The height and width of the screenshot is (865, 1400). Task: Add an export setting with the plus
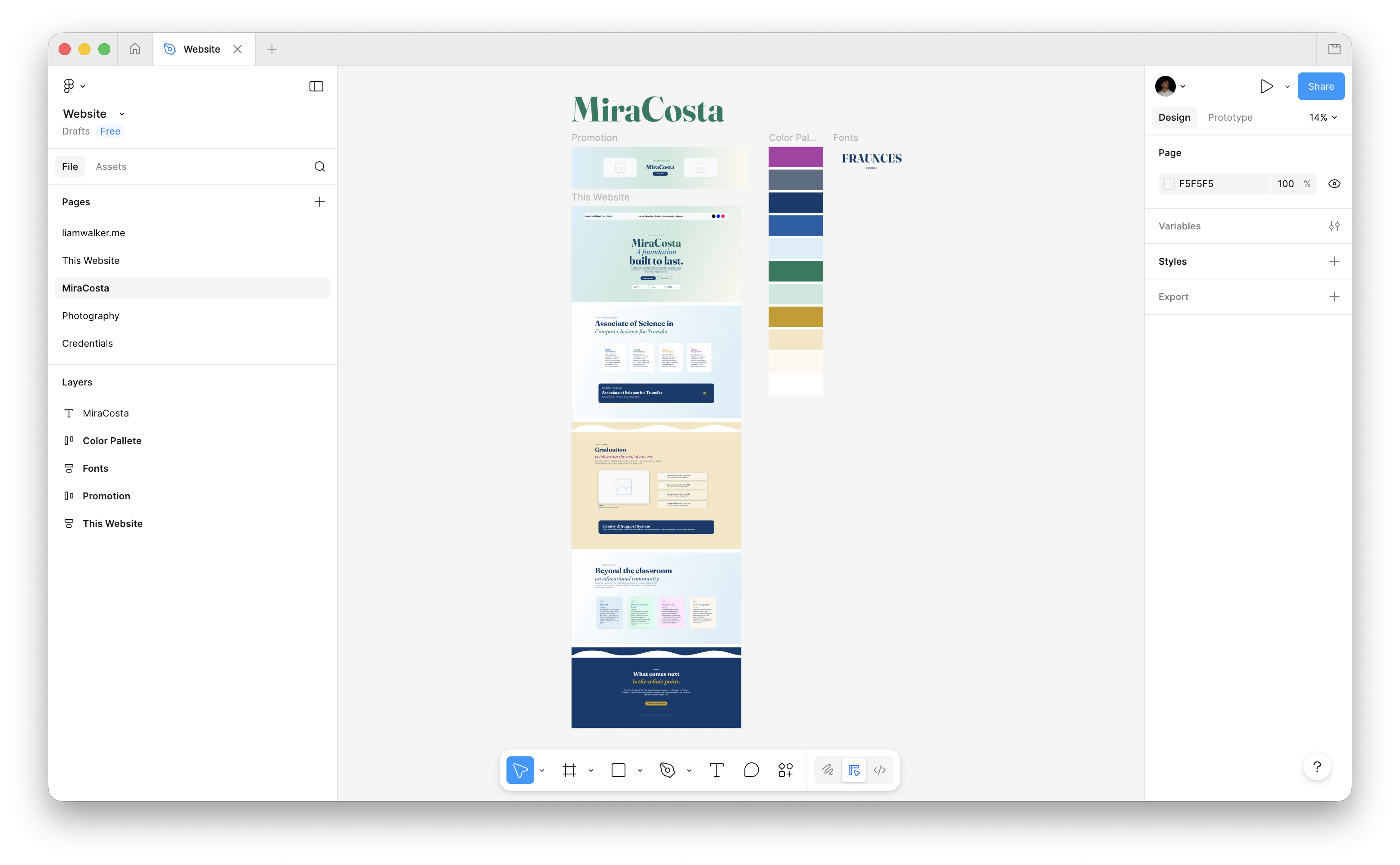1334,297
